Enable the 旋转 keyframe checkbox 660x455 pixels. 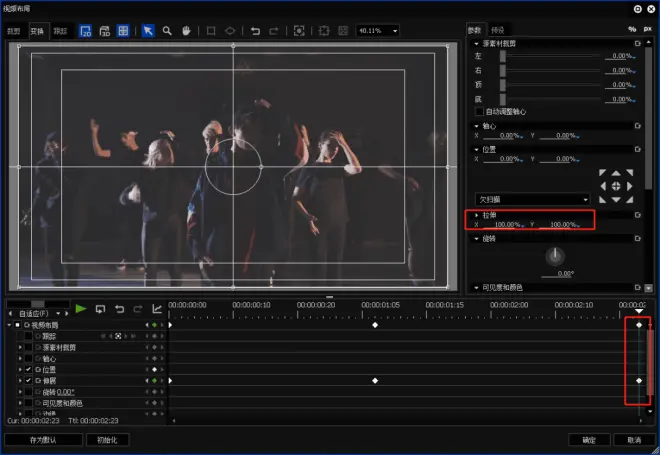pos(28,392)
